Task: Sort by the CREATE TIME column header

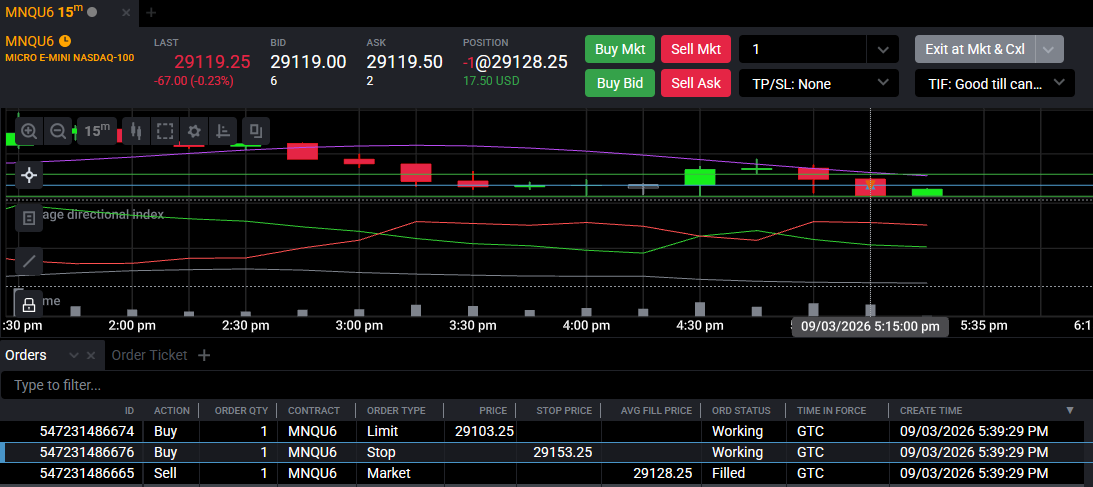Action: pos(931,410)
